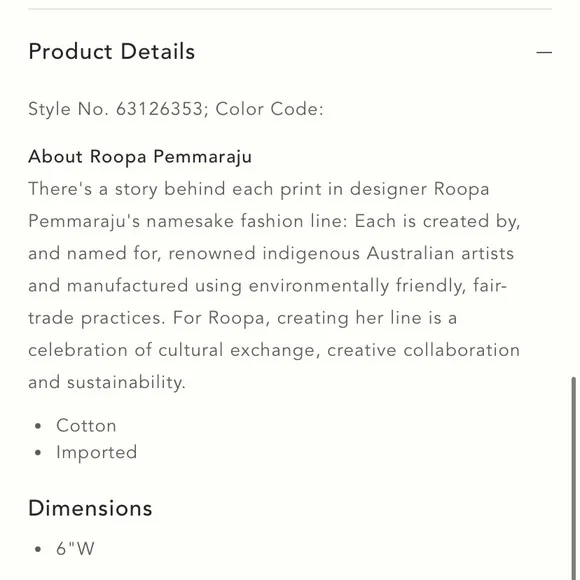Select the Cotton list item
This screenshot has width=580, height=580.
click(86, 425)
